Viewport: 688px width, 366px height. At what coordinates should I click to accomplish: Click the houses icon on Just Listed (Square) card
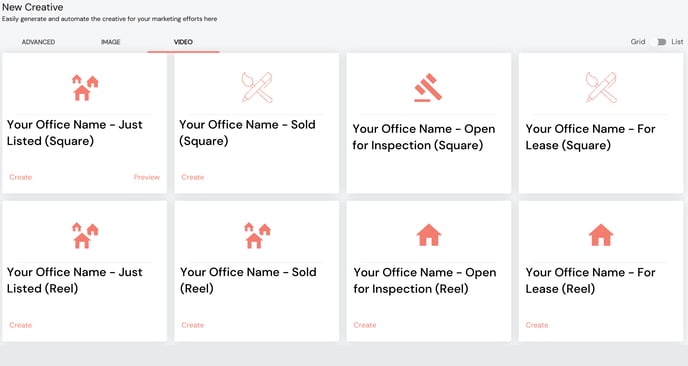point(85,88)
